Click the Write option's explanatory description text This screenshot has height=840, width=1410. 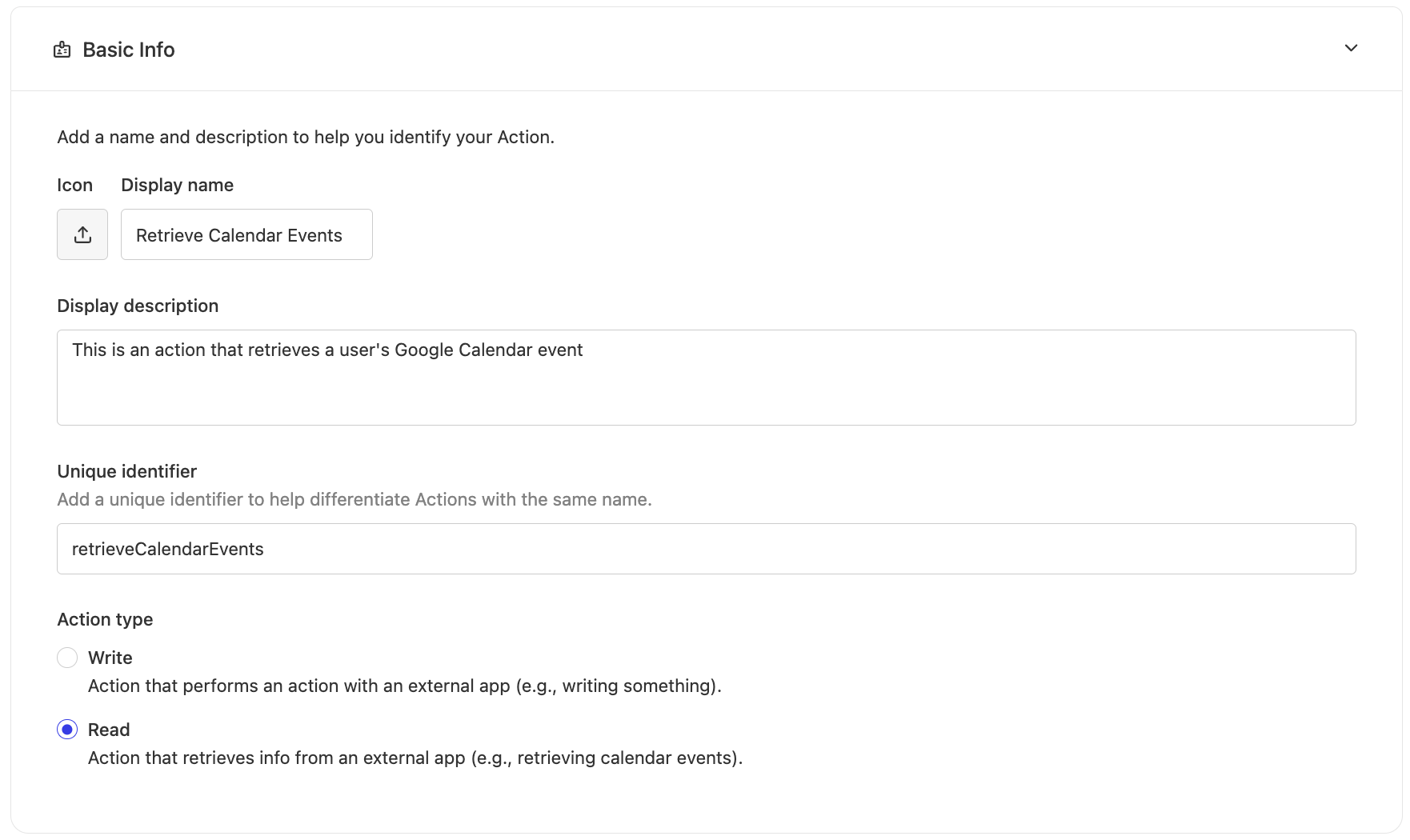point(404,686)
